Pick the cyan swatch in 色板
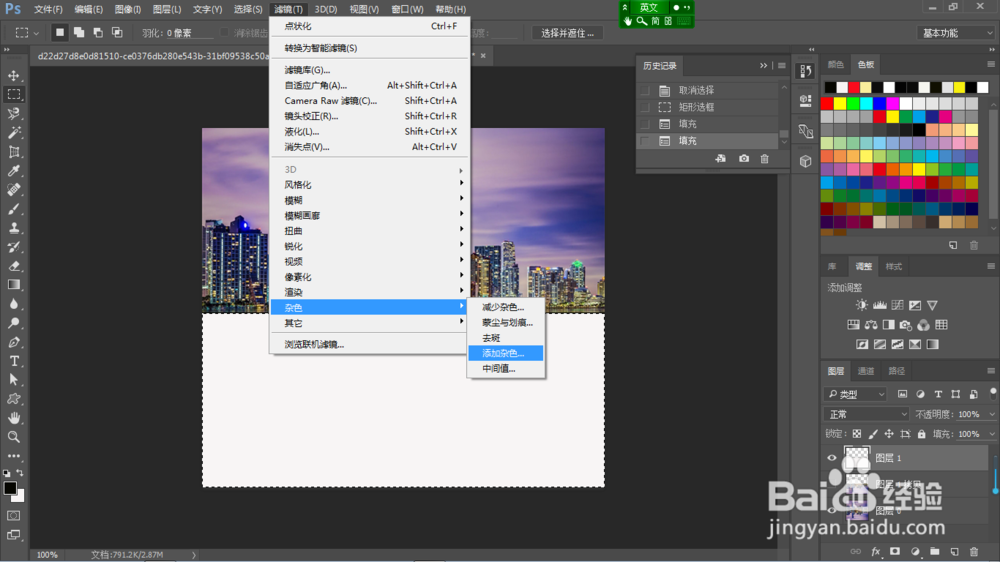The height and width of the screenshot is (562, 1000). (x=866, y=103)
